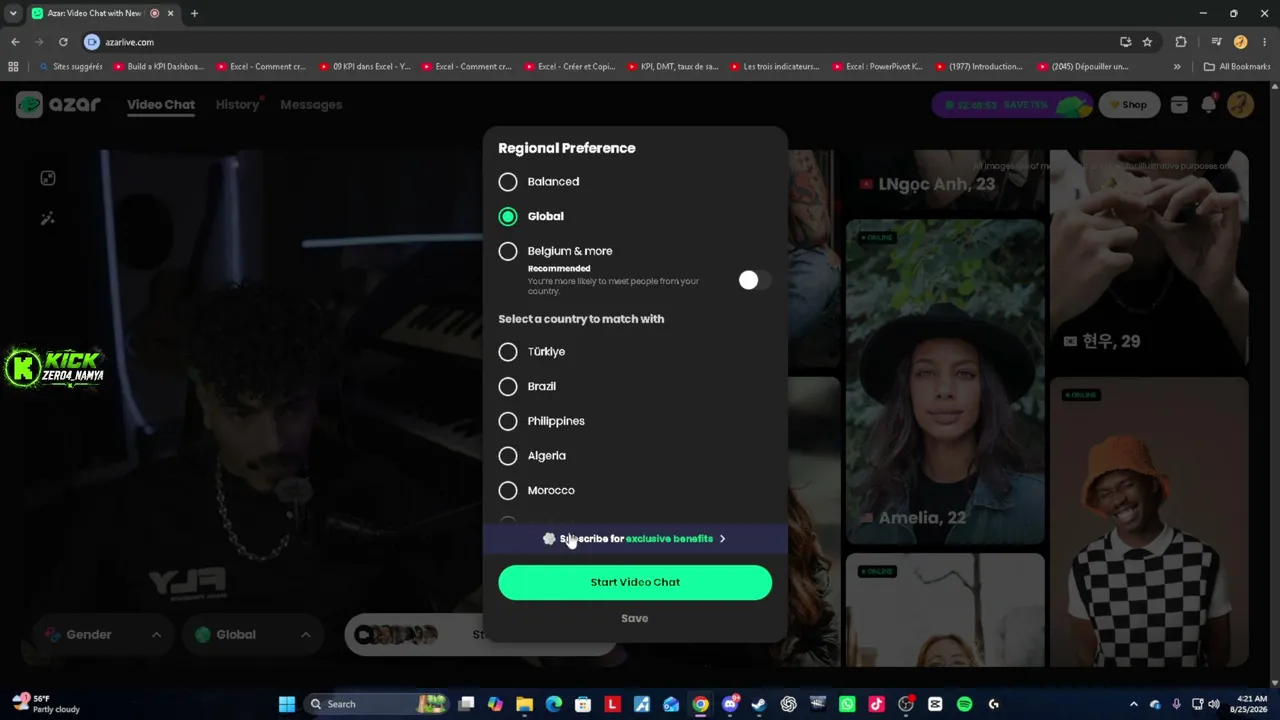Open WhatsApp from the taskbar
Screen dimensions: 1280x720
pyautogui.click(x=847, y=704)
